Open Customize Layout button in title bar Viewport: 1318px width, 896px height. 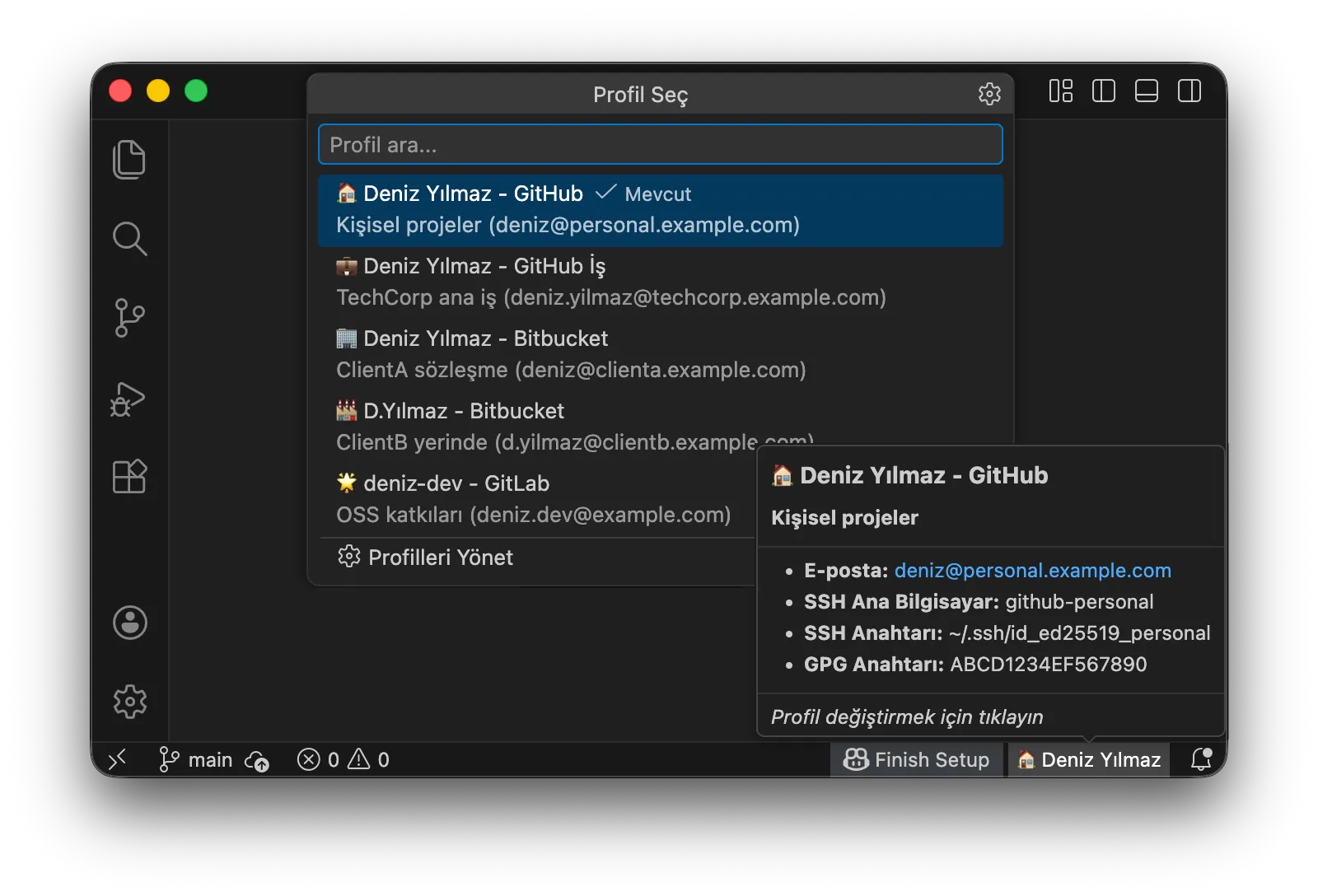point(1061,91)
